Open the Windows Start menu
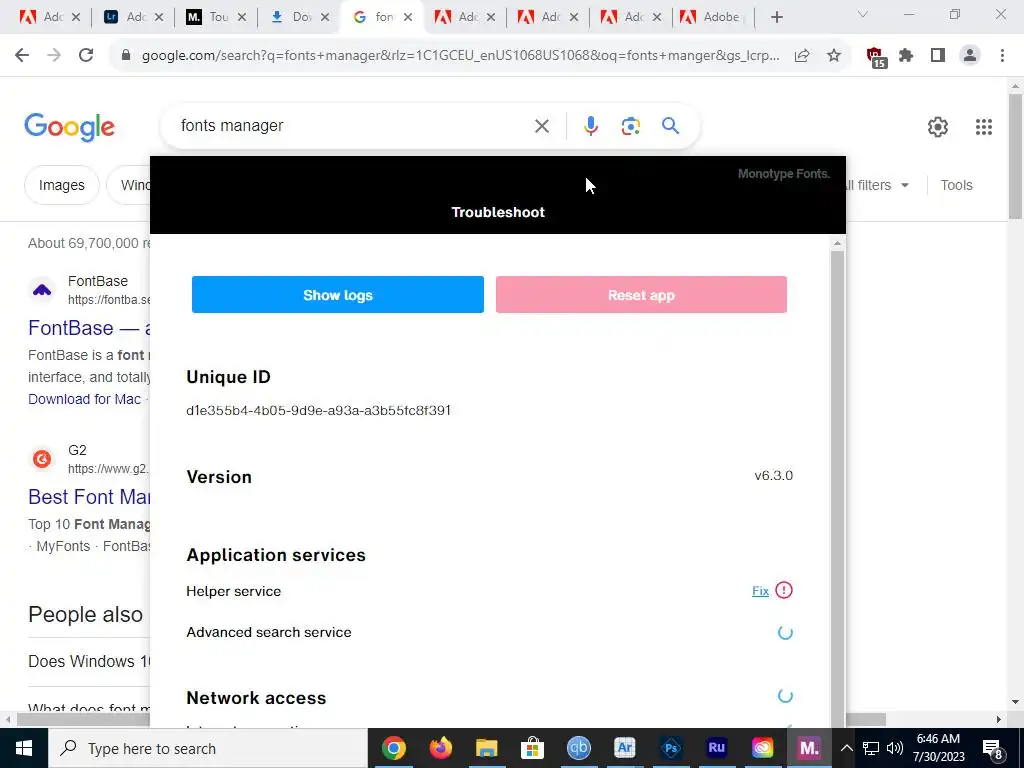Viewport: 1024px width, 768px height. pos(24,748)
